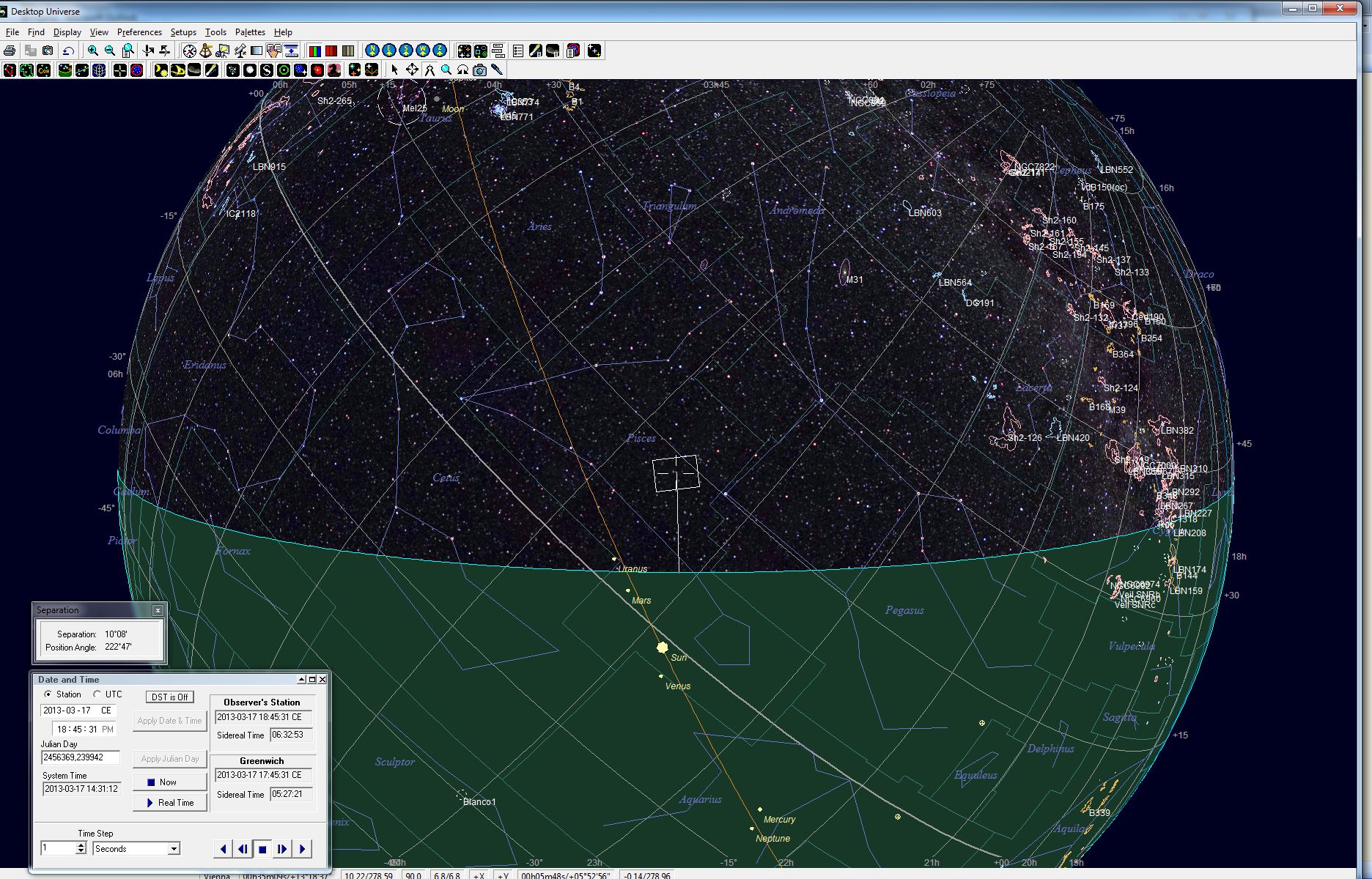Screen dimensions: 1372x879
Task: Click the RGB color bars icon
Action: (314, 51)
